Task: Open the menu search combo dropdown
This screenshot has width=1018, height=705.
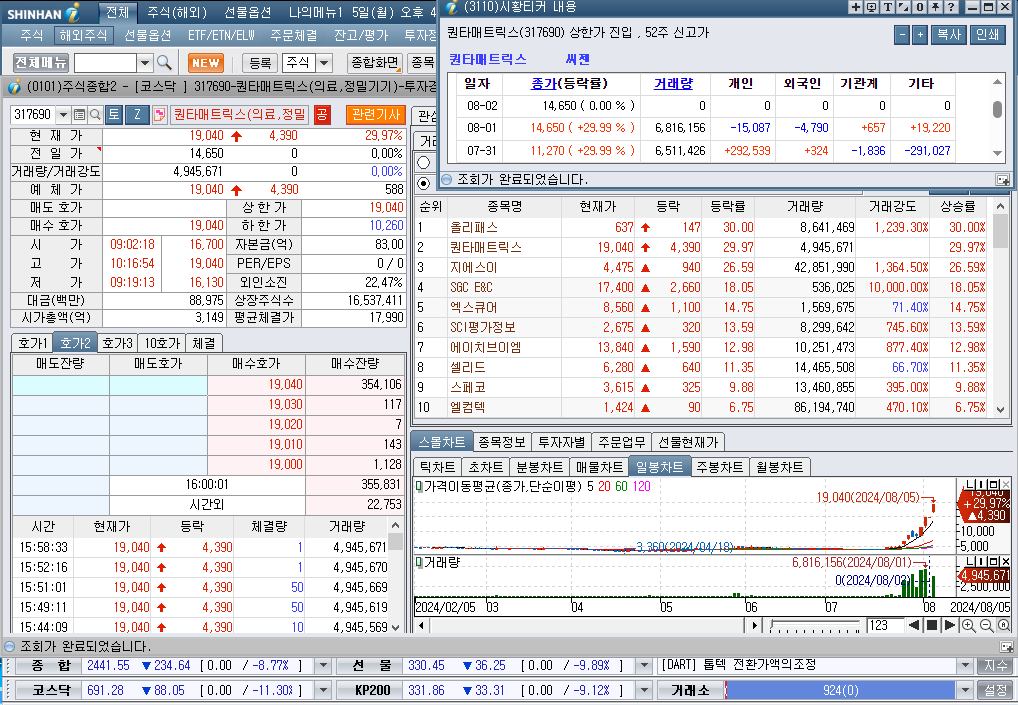Action: [145, 63]
